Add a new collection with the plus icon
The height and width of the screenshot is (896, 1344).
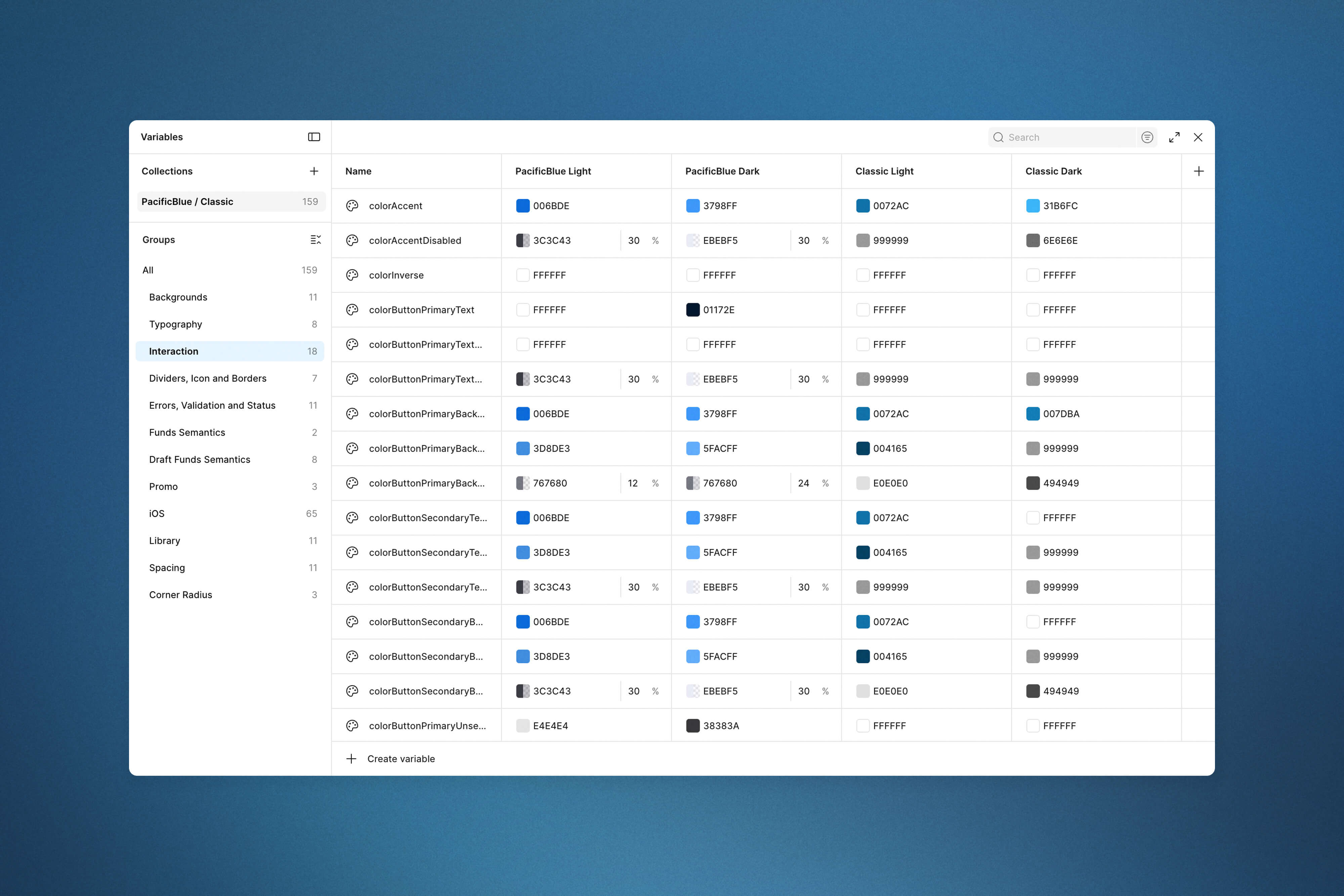tap(314, 171)
